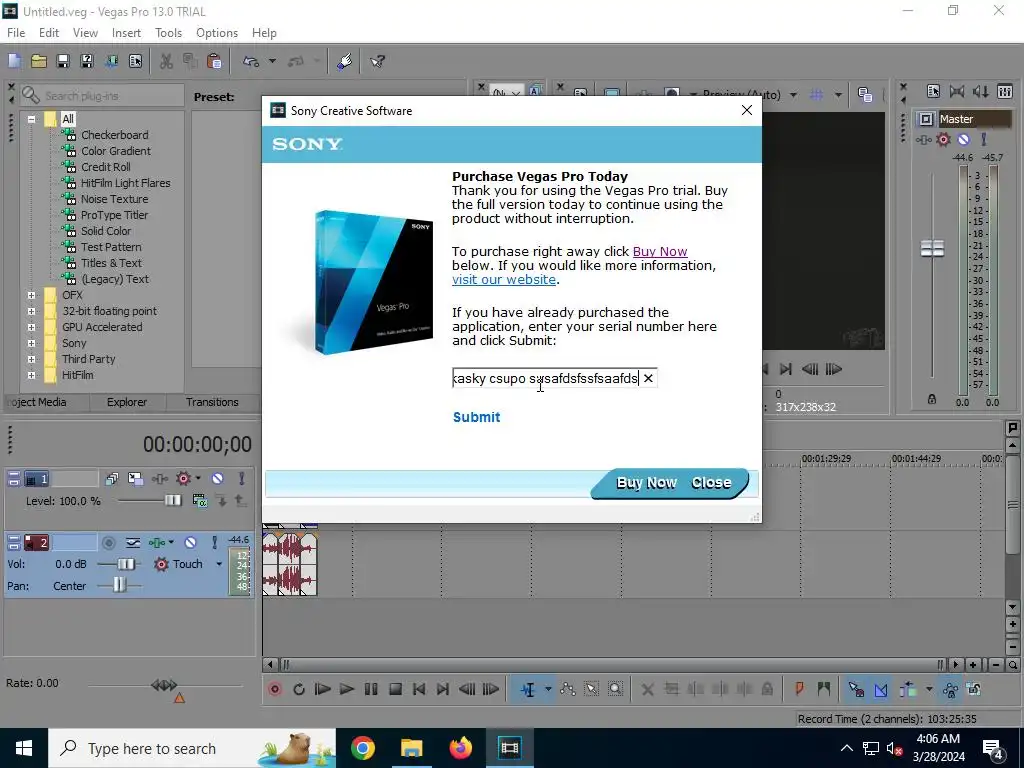Go to start of project
Screen dimensions: 1024x768
[x=419, y=689]
